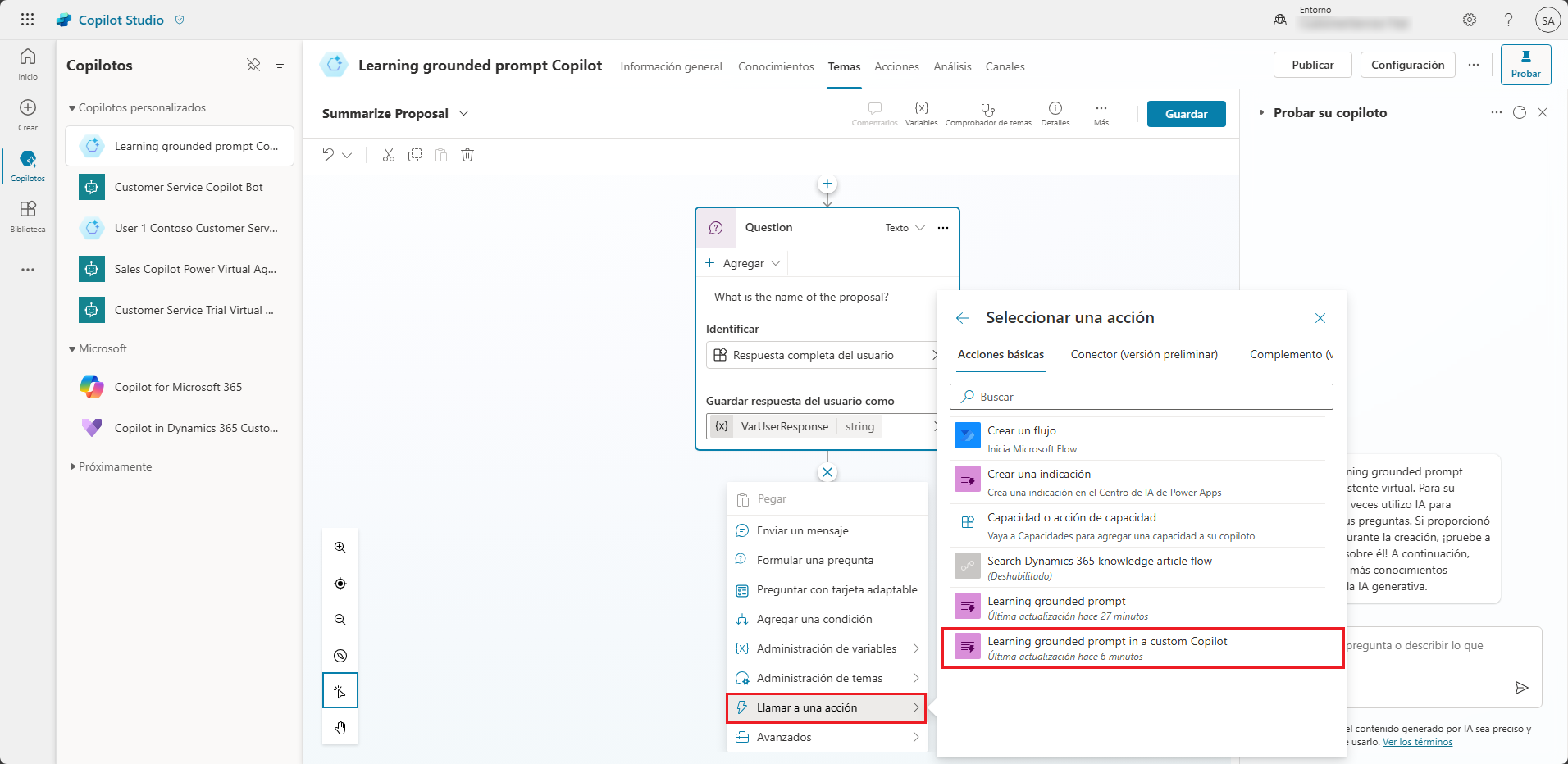Open the SA account menu
Image resolution: width=1568 pixels, height=764 pixels.
click(x=1547, y=20)
